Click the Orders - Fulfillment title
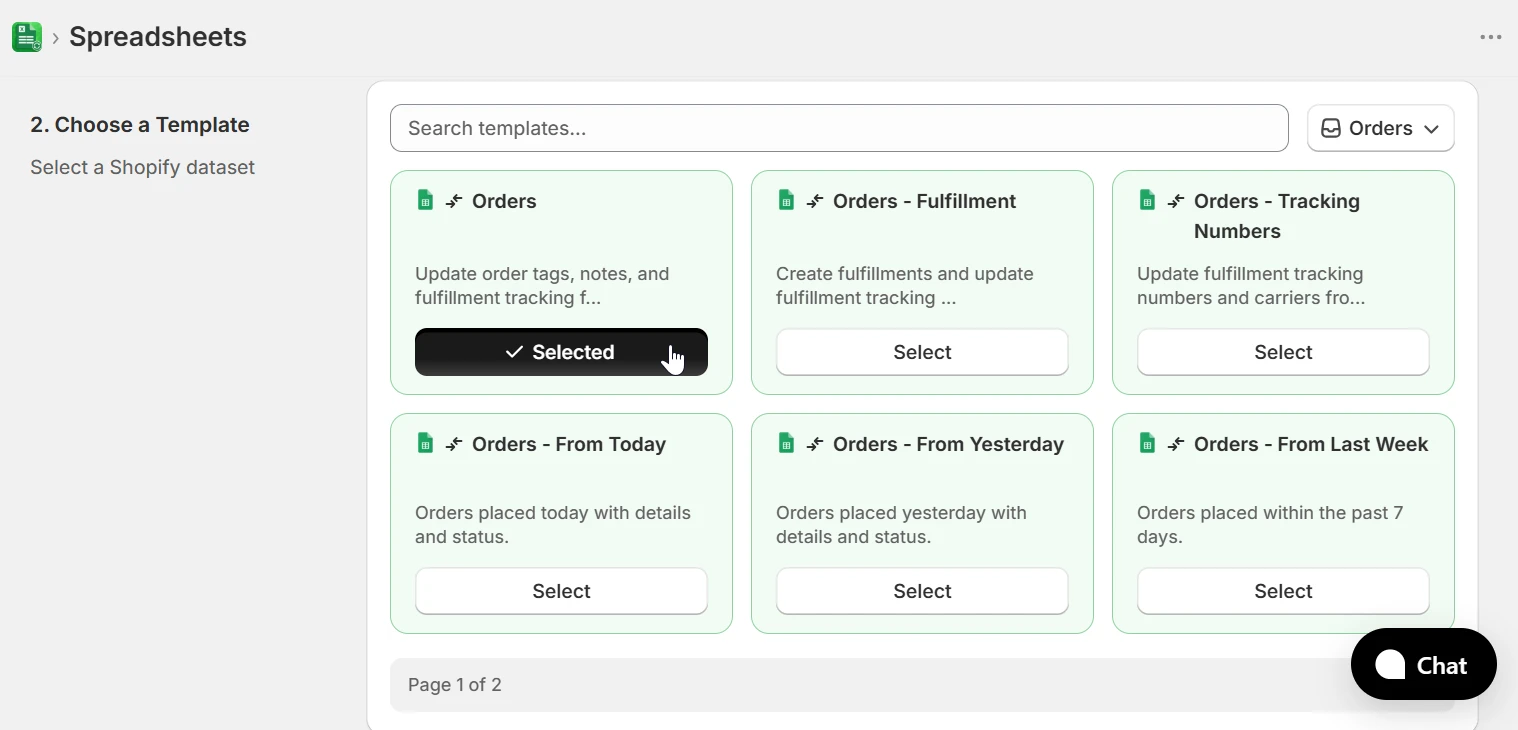The width and height of the screenshot is (1518, 730). [924, 201]
